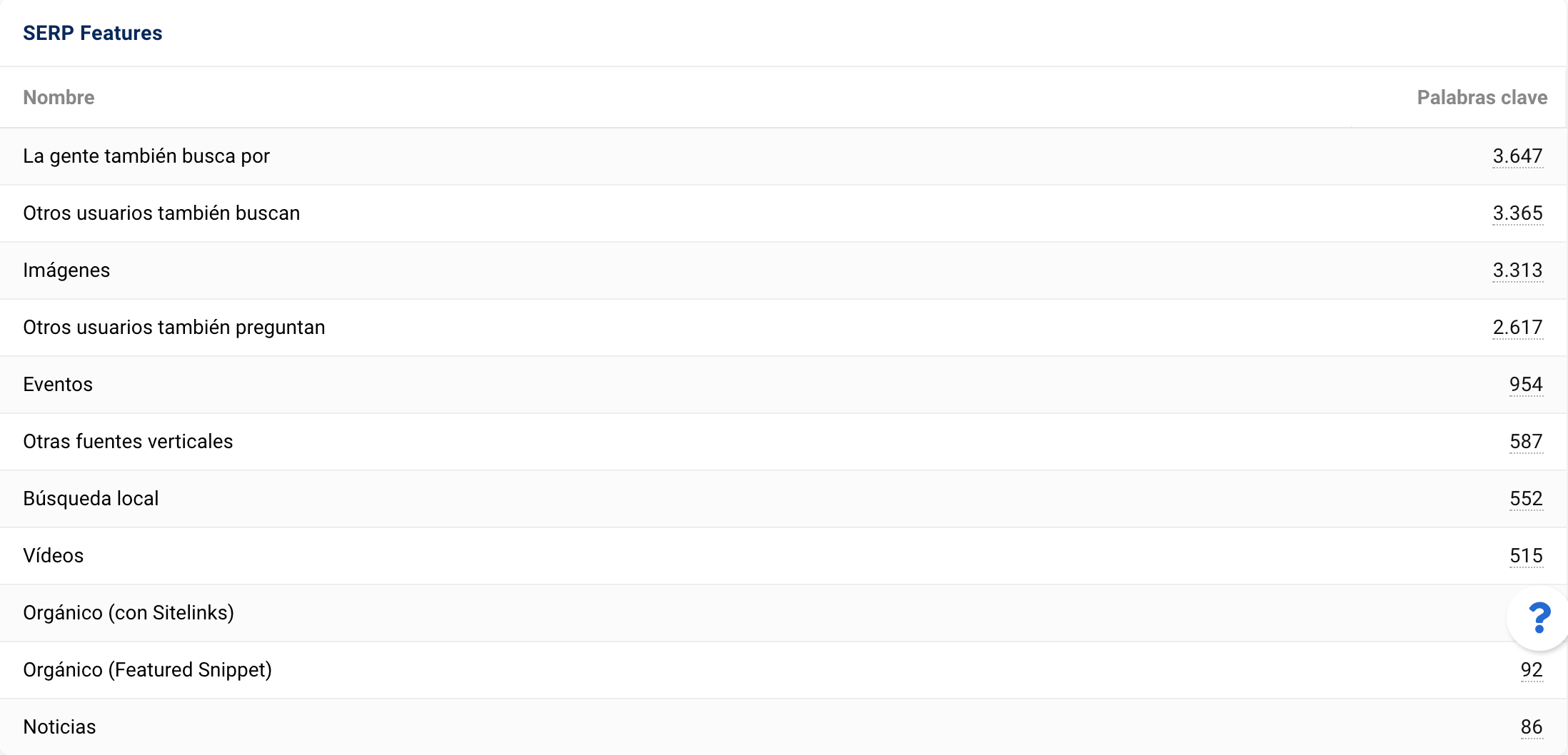Open the 587 keywords count

click(1526, 442)
